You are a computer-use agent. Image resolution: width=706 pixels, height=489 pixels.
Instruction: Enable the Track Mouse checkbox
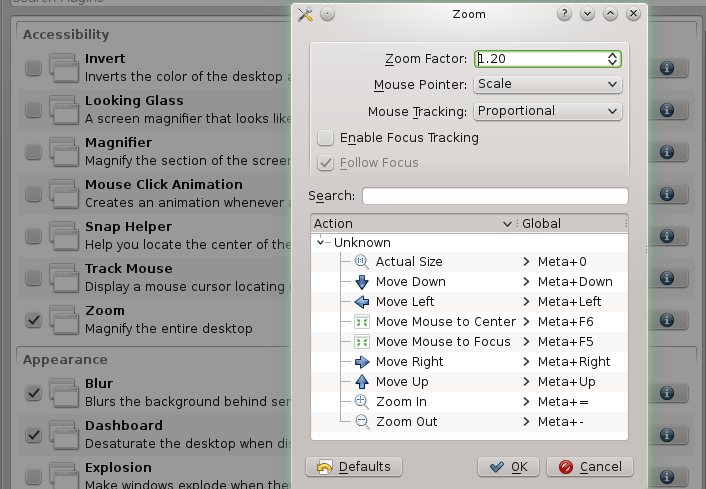click(x=33, y=278)
